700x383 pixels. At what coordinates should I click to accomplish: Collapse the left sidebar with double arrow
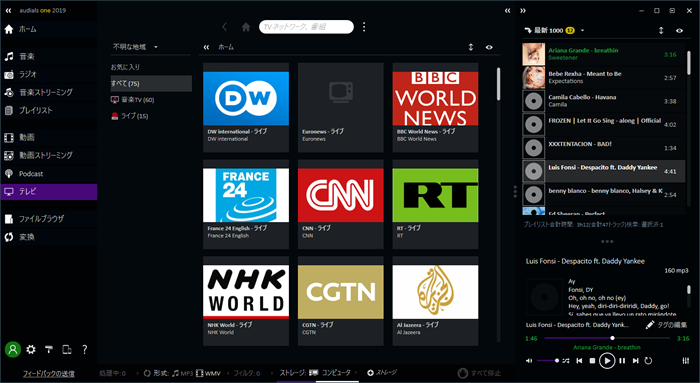click(8, 10)
